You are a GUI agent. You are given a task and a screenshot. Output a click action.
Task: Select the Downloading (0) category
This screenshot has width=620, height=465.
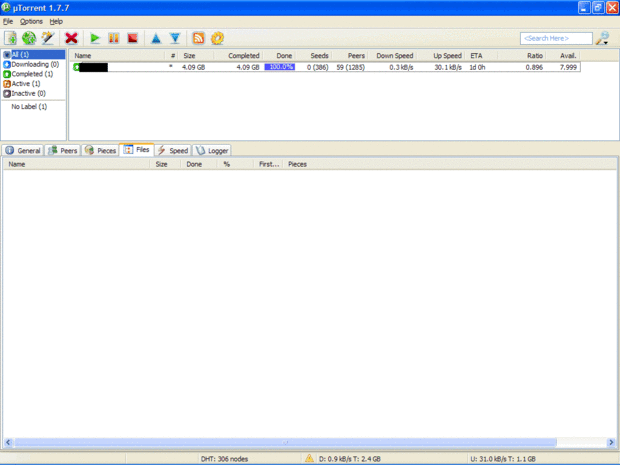31,64
